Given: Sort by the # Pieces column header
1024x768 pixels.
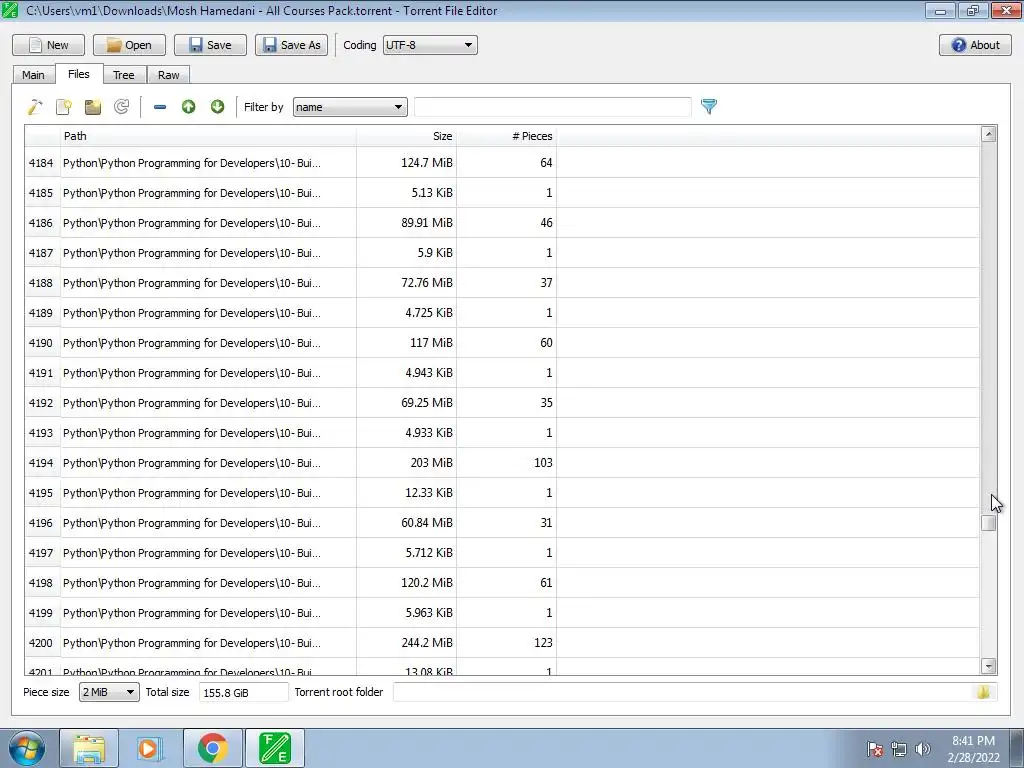Looking at the screenshot, I should 506,136.
